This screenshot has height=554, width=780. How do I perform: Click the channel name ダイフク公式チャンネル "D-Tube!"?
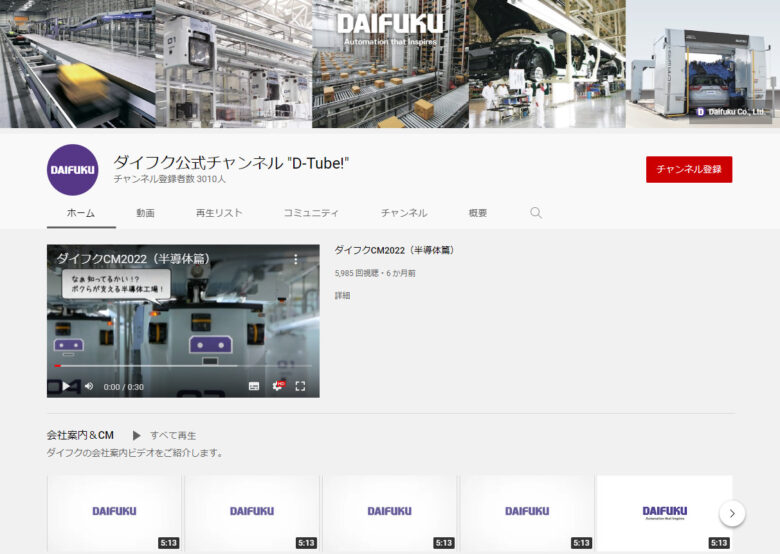click(231, 163)
